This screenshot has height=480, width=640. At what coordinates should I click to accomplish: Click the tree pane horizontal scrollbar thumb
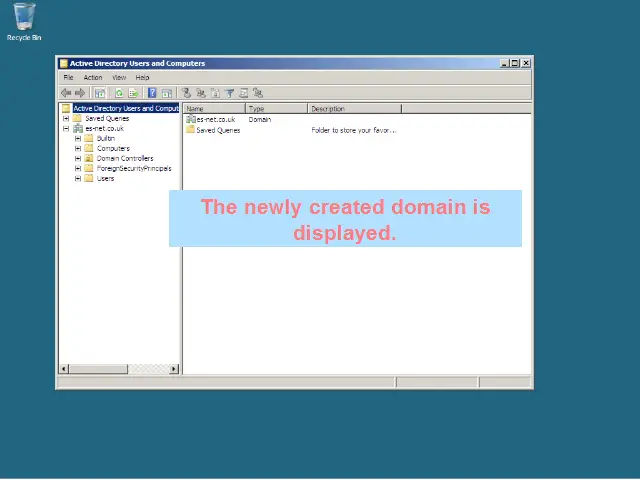[98, 369]
